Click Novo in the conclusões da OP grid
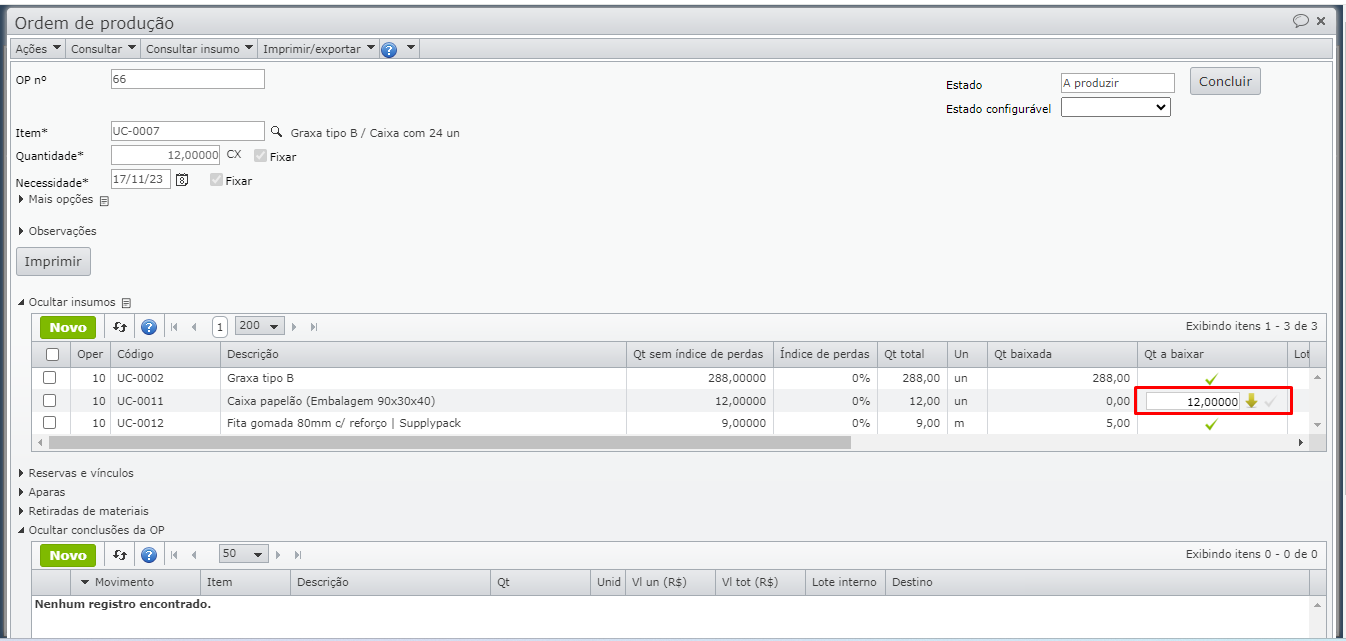This screenshot has width=1346, height=641. pos(68,555)
